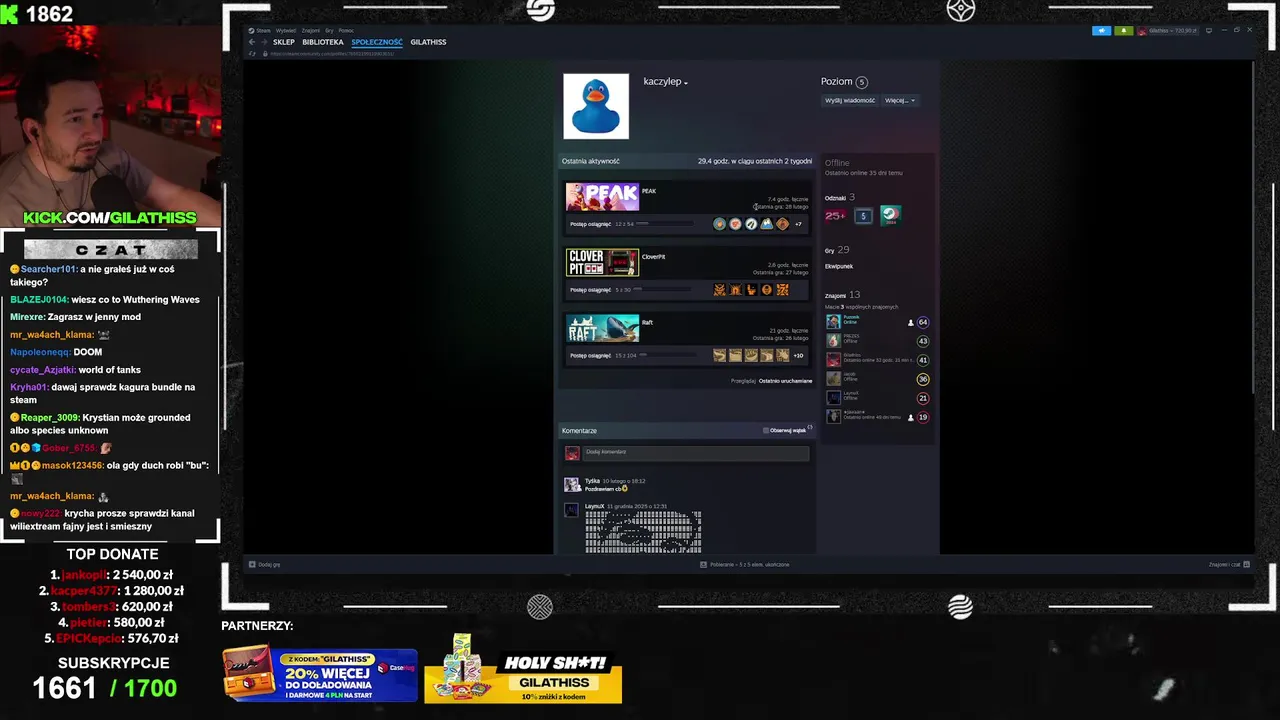Click the third Raft achievement icon
1280x720 pixels.
tap(751, 355)
